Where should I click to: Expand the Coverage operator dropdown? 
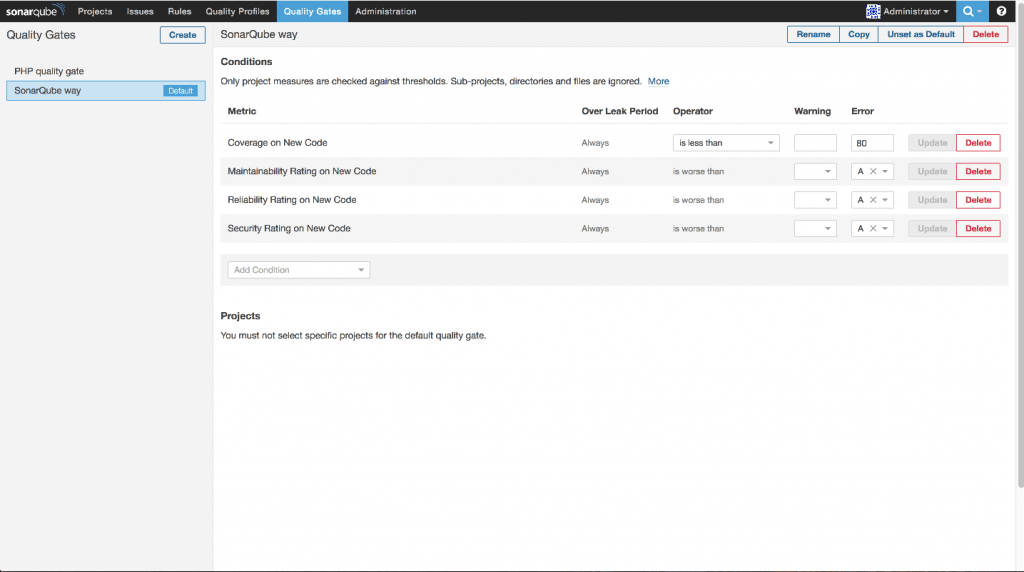(x=726, y=143)
